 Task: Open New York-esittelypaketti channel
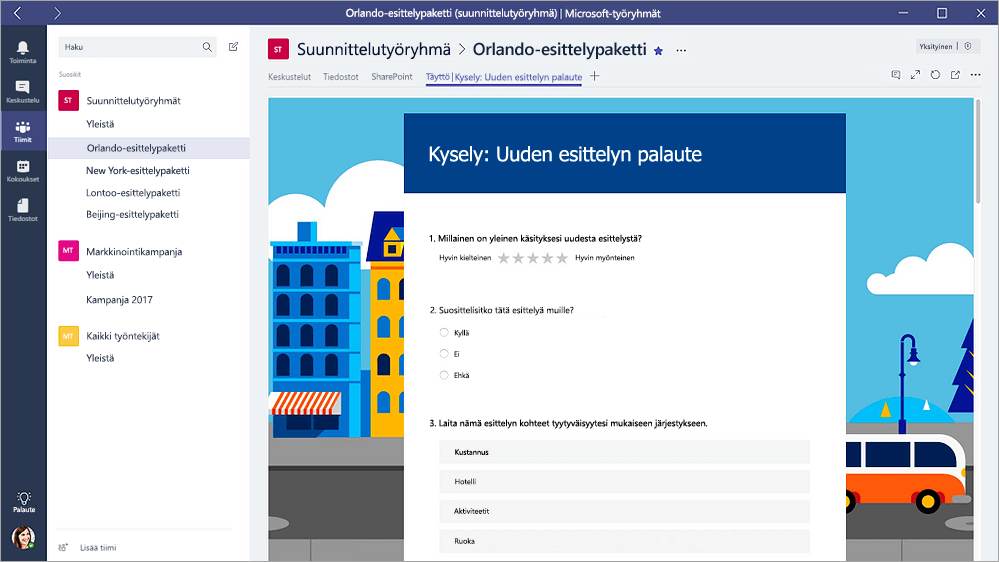138,171
